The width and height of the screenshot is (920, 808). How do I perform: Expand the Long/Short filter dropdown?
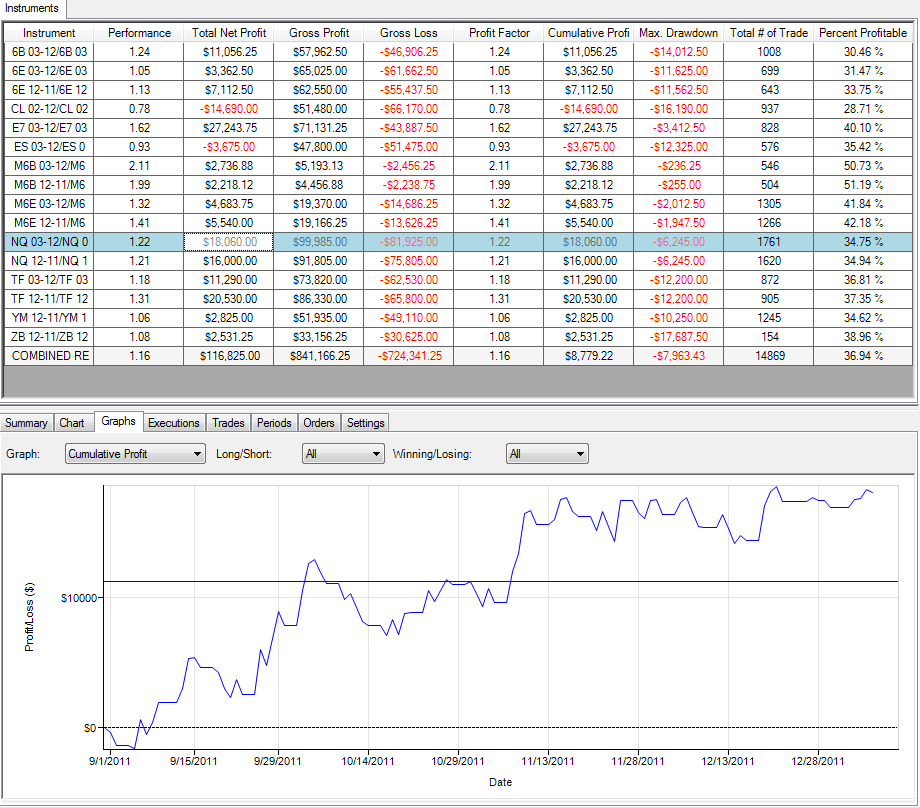point(343,454)
